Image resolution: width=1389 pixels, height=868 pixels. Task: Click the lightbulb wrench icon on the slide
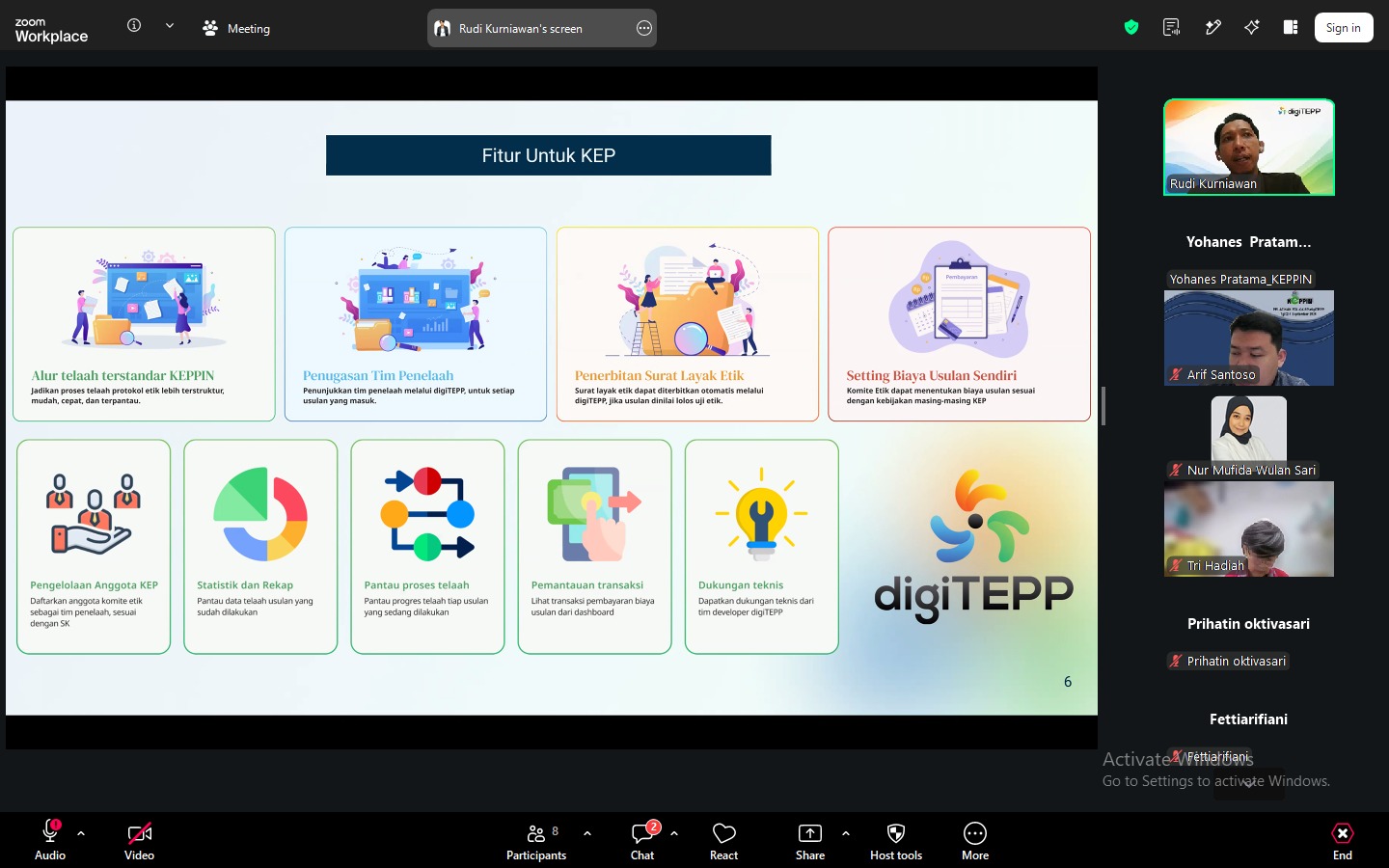(762, 514)
